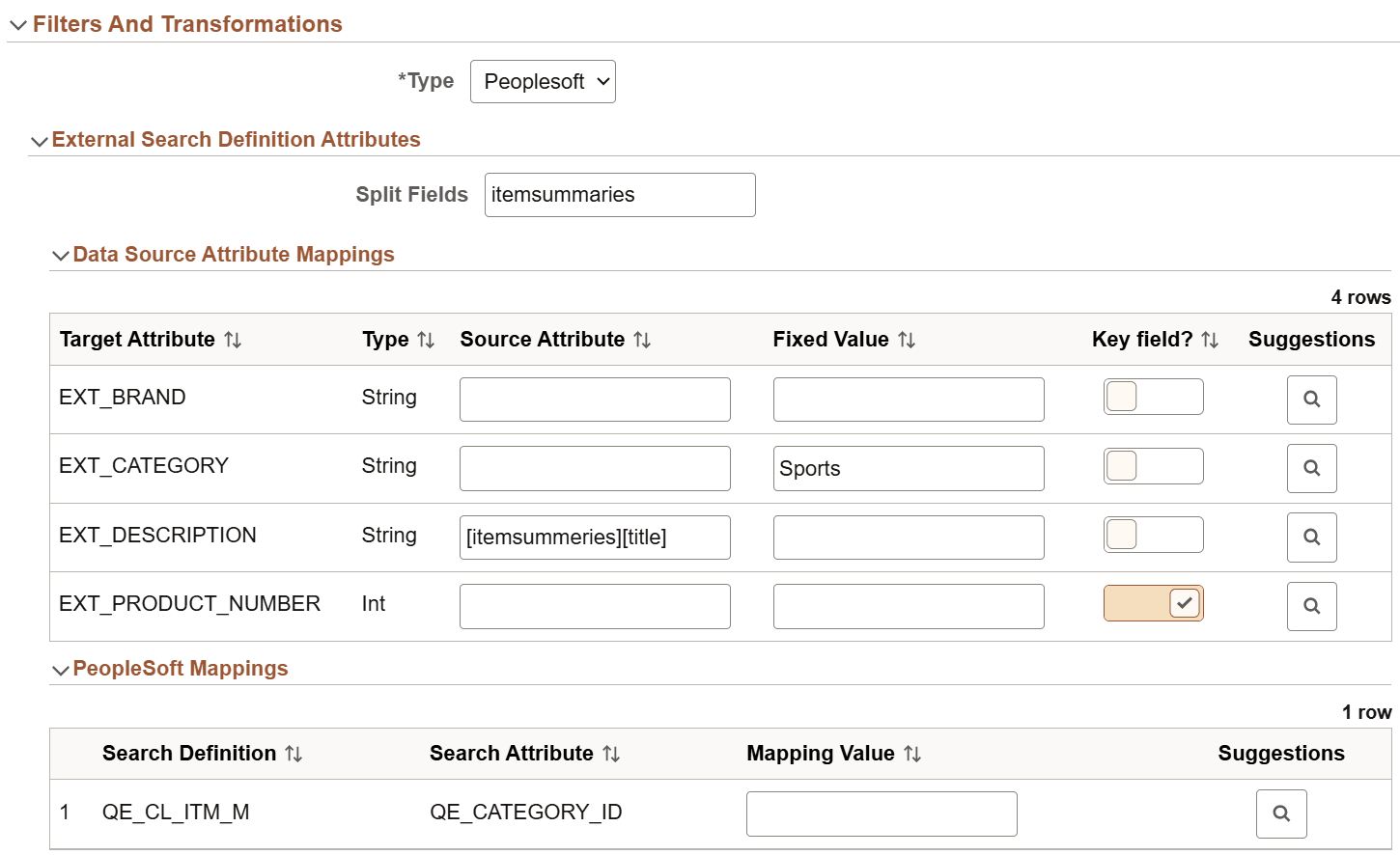Sort by Target Attribute column arrows
This screenshot has height=855, width=1400.
point(233,340)
